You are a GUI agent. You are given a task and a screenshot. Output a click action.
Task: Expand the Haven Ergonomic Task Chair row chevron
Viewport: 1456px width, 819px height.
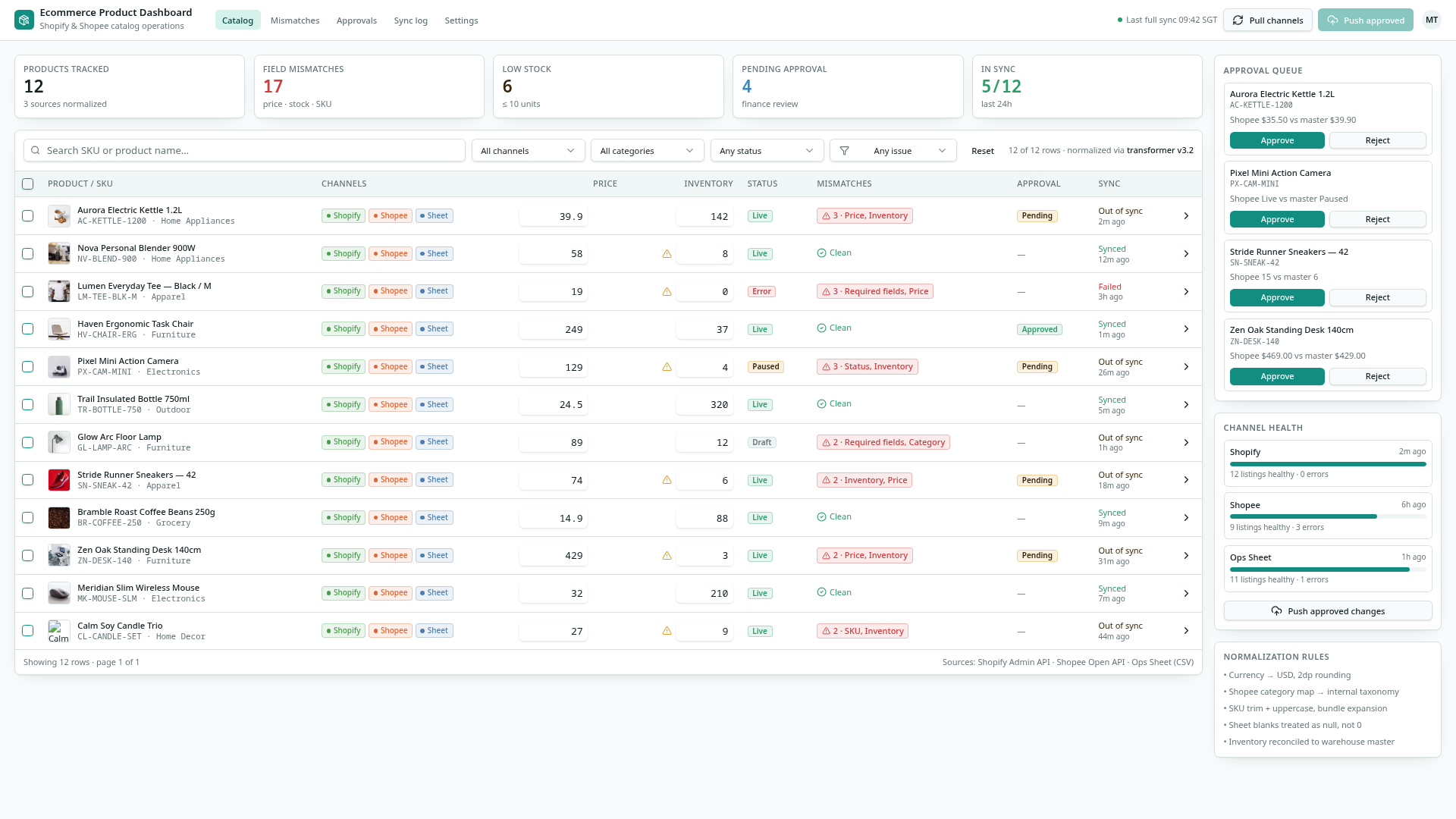pos(1186,329)
